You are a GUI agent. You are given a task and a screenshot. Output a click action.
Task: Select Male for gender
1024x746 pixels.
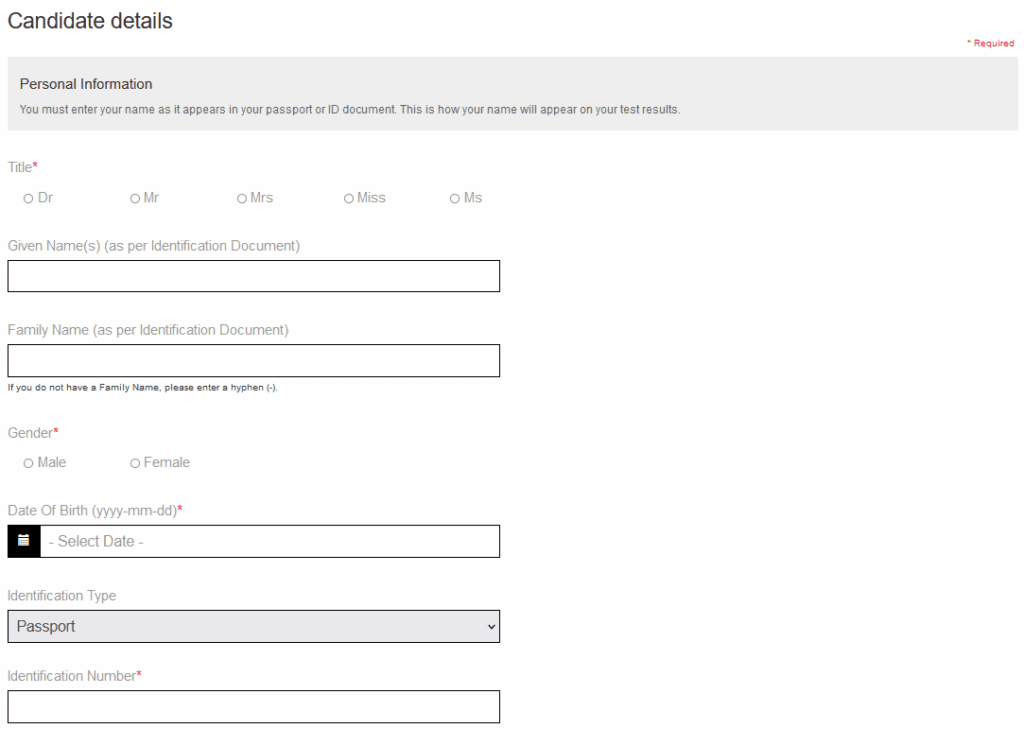[x=28, y=463]
